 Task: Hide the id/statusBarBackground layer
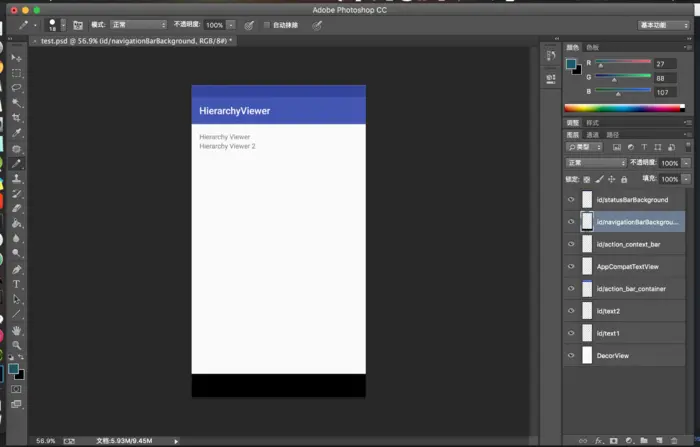point(571,200)
